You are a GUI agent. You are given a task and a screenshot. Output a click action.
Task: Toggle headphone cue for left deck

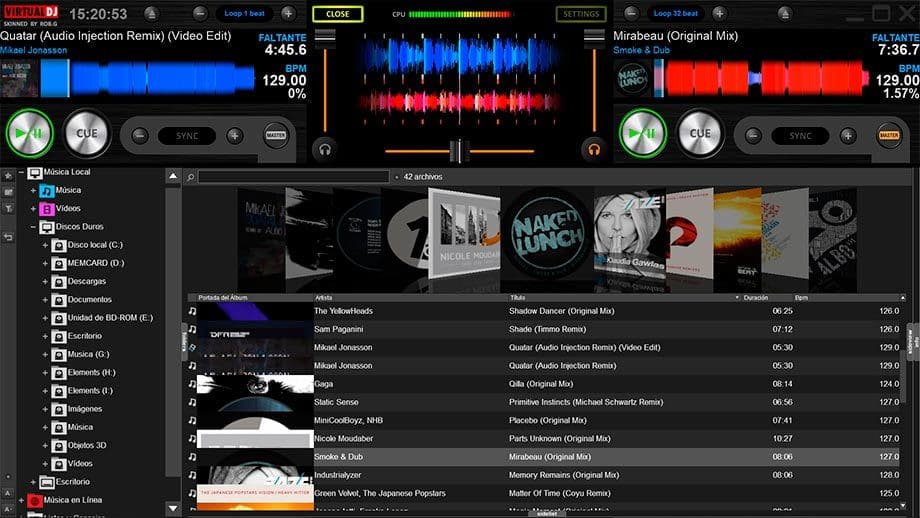pos(325,149)
